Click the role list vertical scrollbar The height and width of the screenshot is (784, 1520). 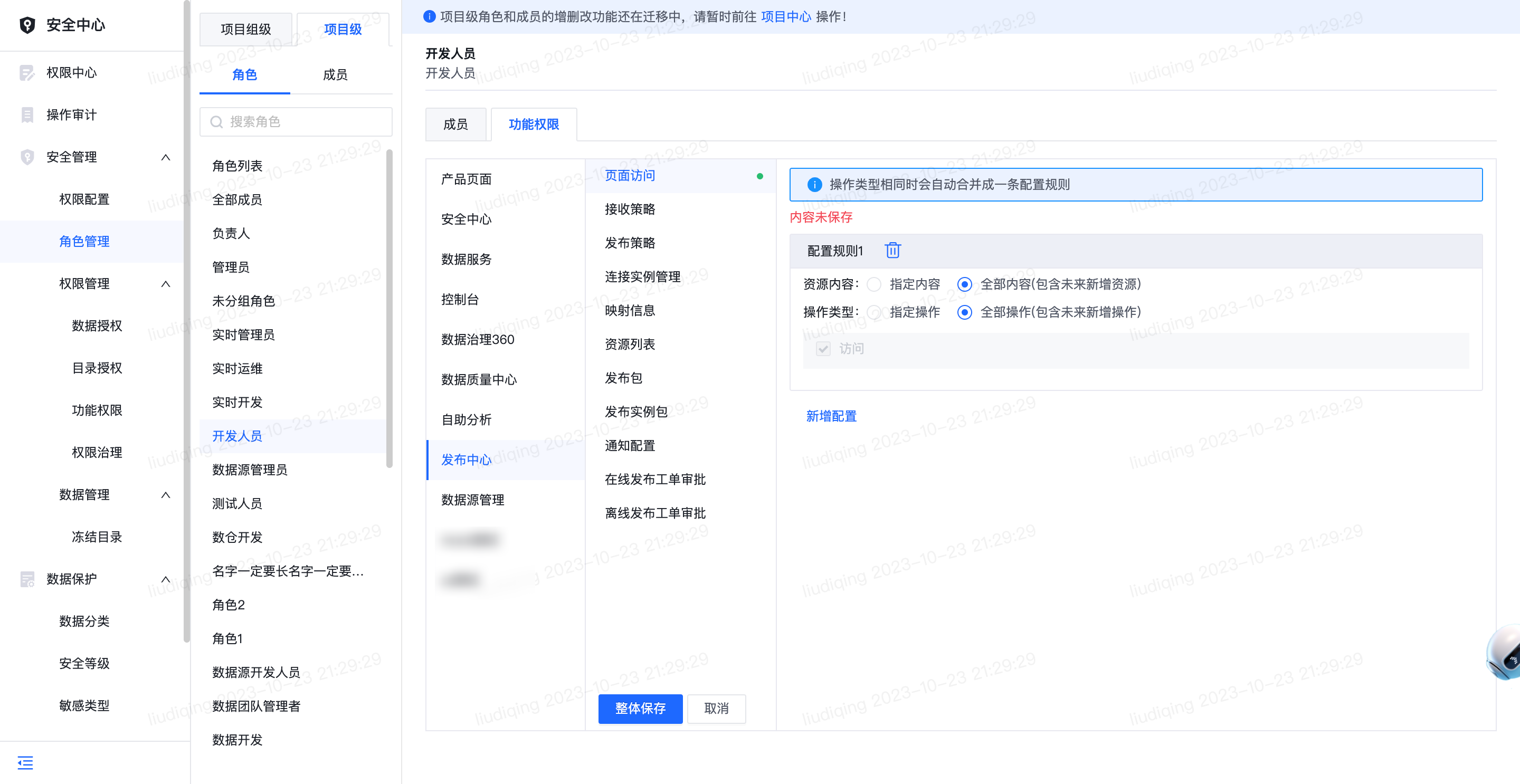(389, 309)
